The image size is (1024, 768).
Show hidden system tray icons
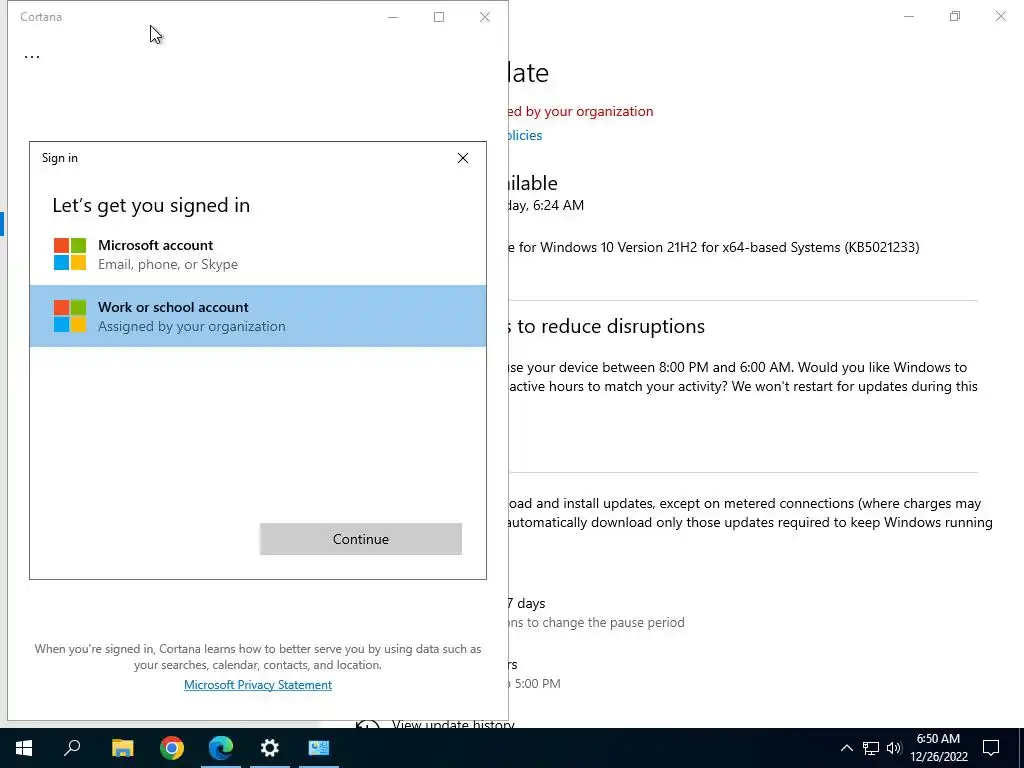point(846,748)
